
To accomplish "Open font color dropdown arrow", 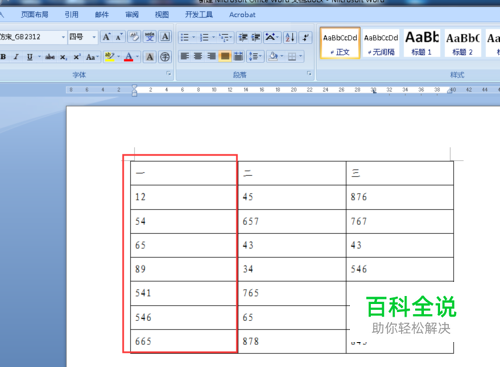I will point(137,57).
